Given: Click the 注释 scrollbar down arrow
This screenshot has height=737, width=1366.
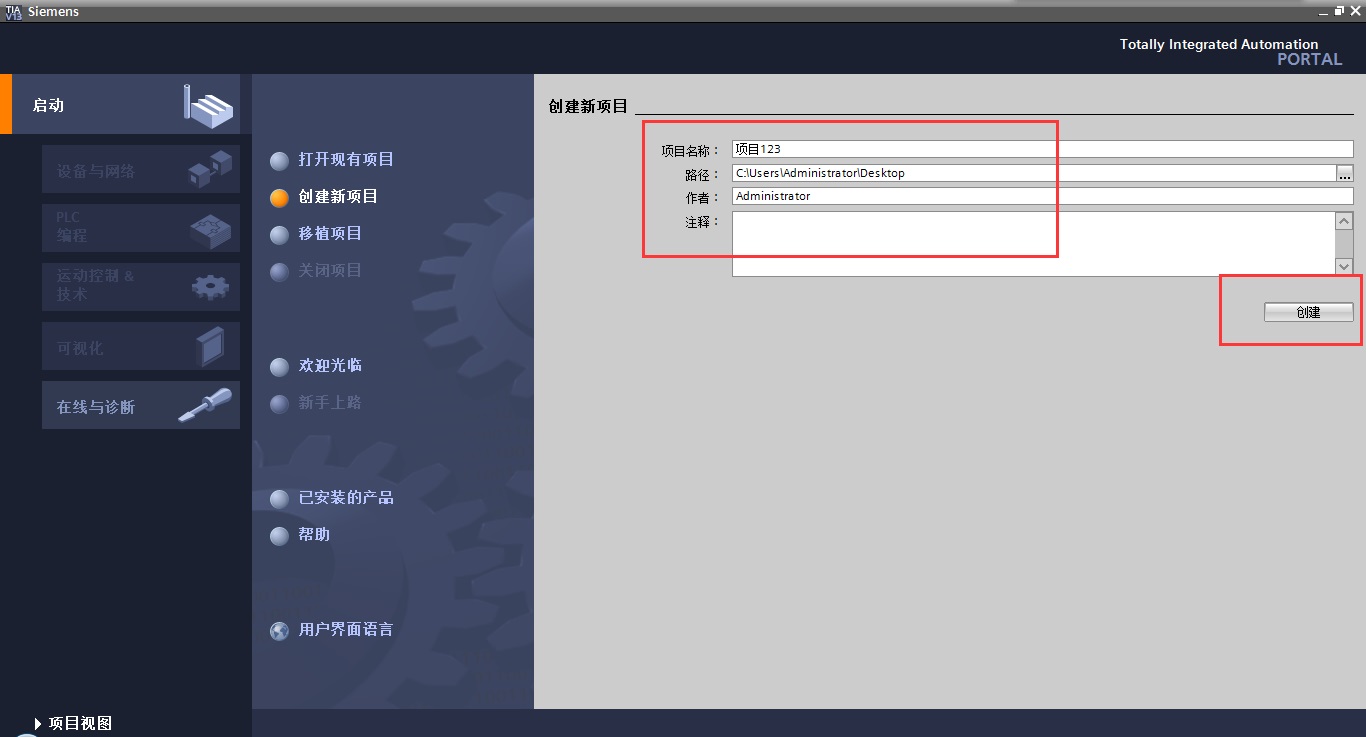Looking at the screenshot, I should click(1344, 266).
